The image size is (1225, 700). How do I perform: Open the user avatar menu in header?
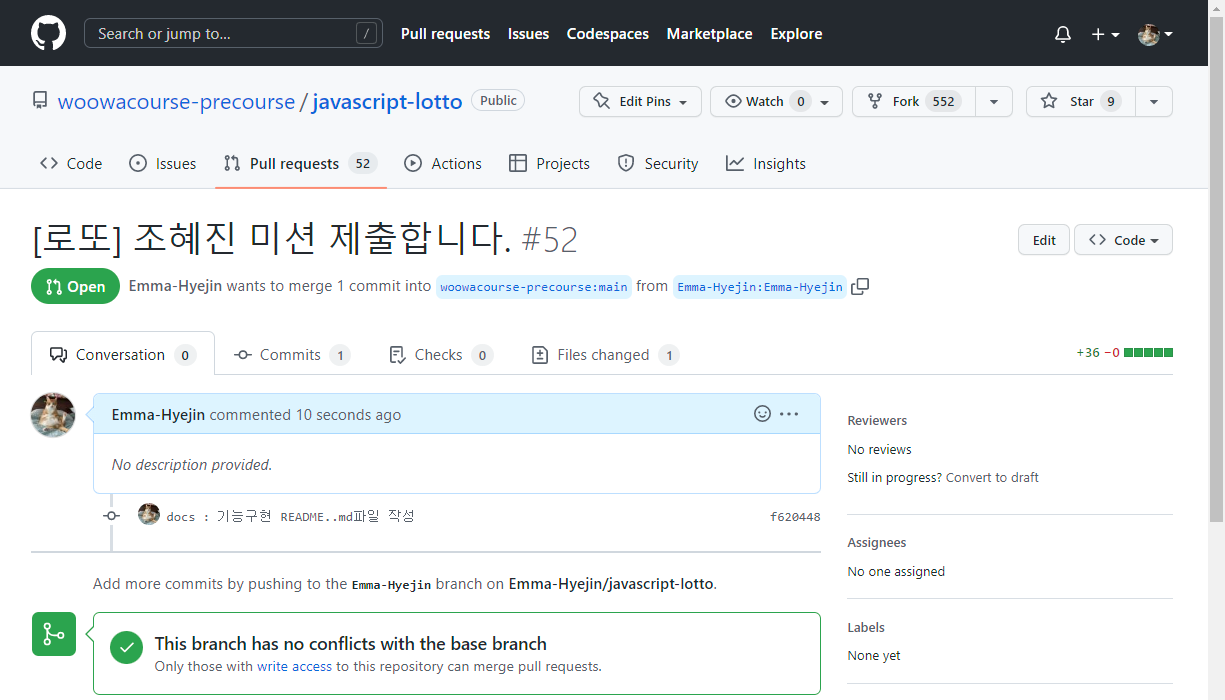[1155, 34]
